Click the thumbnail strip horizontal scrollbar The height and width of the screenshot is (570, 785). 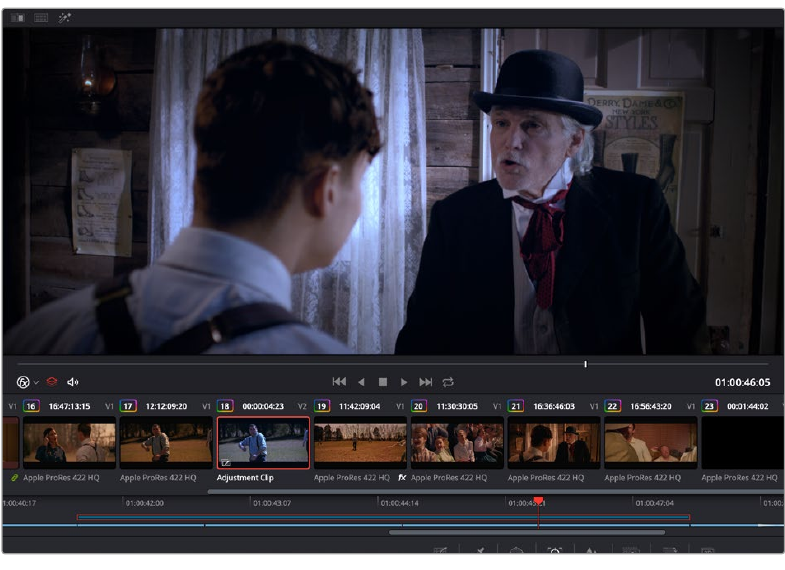(x=496, y=491)
